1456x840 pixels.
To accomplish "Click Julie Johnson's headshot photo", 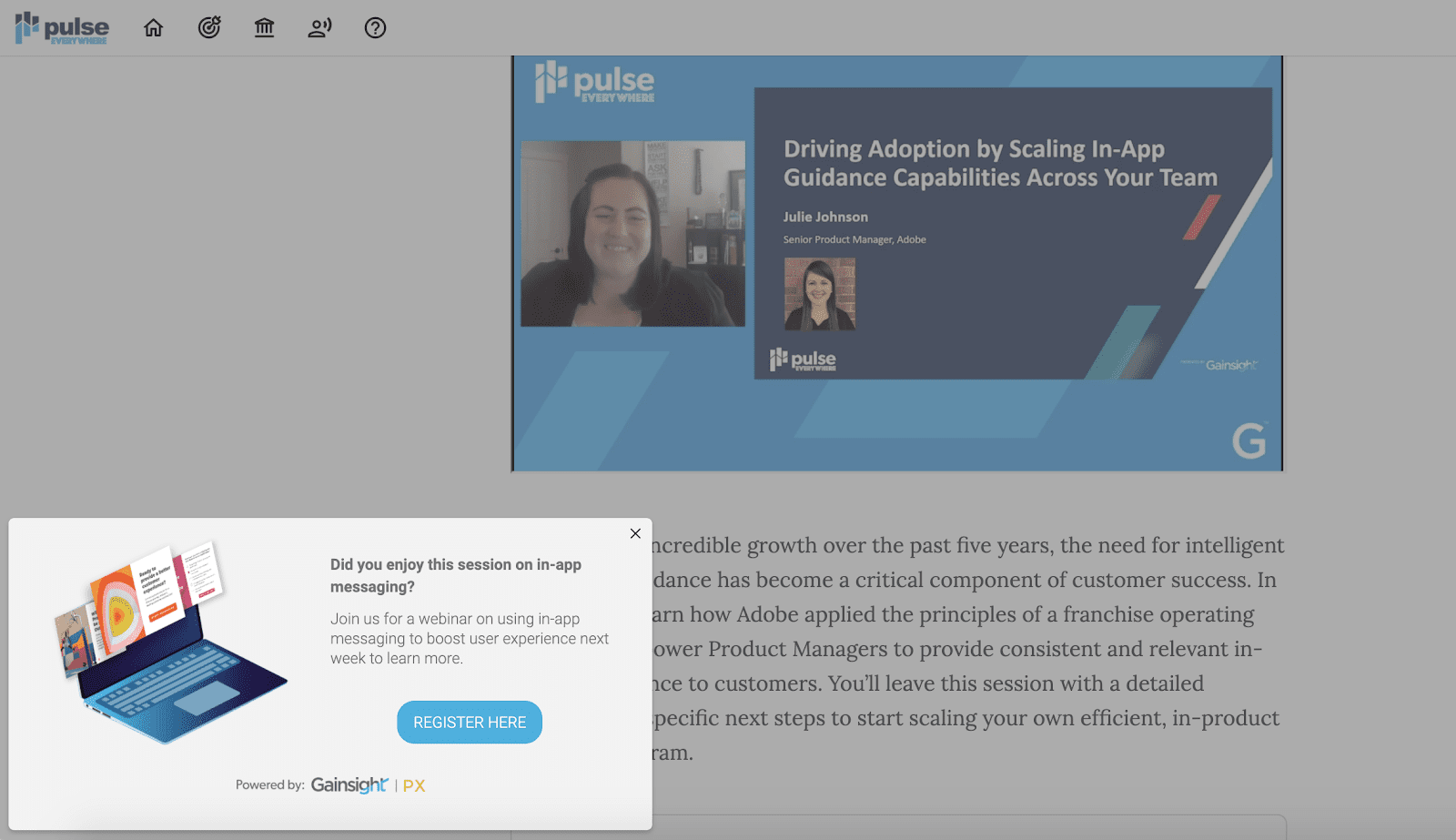I will [x=819, y=294].
